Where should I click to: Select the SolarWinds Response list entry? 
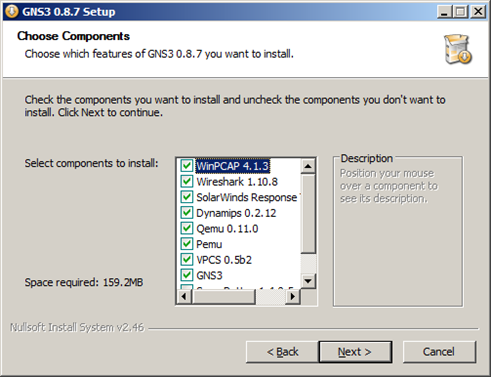pos(248,197)
